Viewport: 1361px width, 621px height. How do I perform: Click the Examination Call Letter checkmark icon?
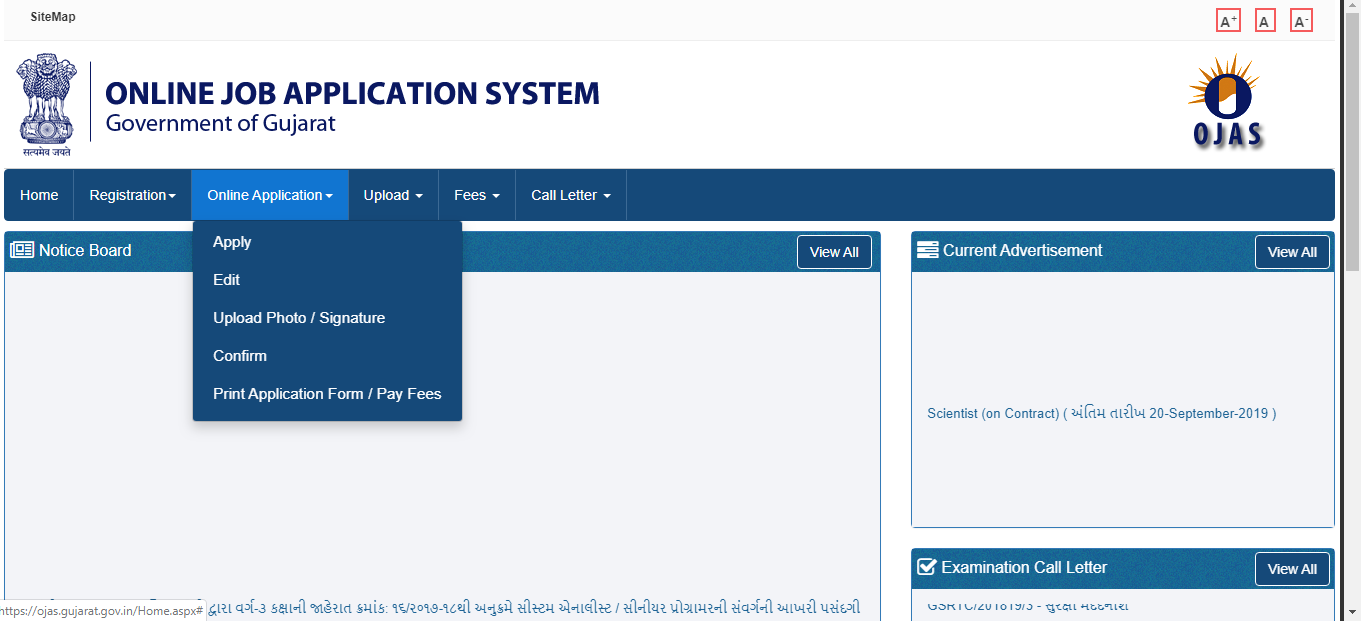[925, 567]
